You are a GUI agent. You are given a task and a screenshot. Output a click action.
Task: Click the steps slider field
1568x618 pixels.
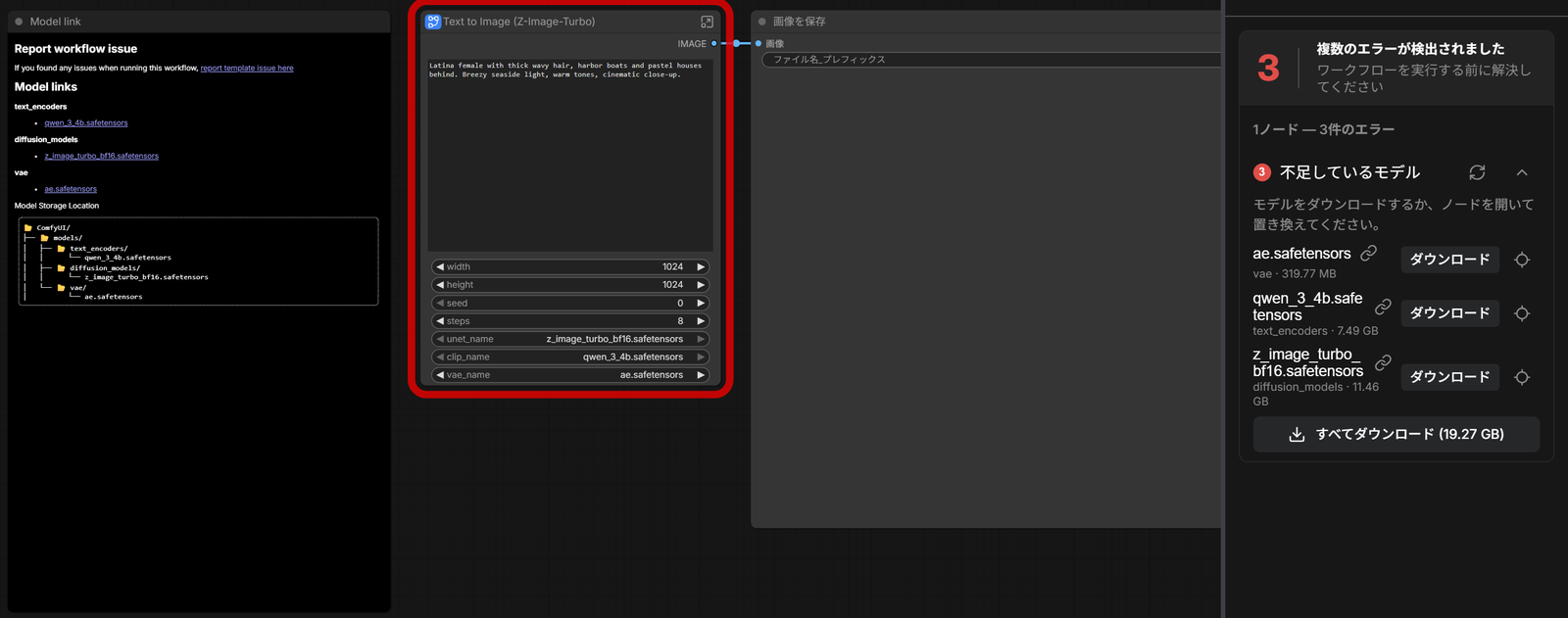(570, 321)
